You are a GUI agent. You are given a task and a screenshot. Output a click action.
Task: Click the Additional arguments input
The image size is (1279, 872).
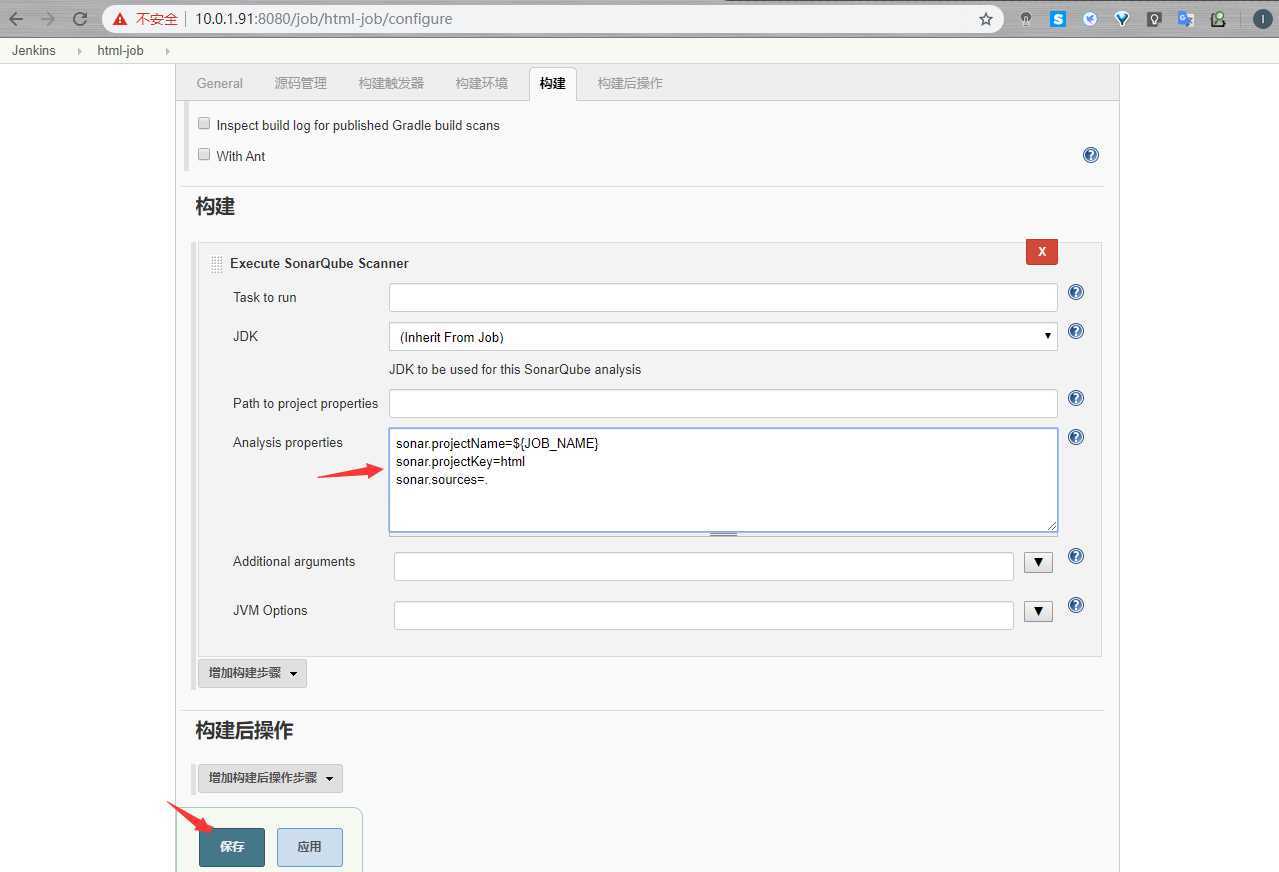point(704,566)
